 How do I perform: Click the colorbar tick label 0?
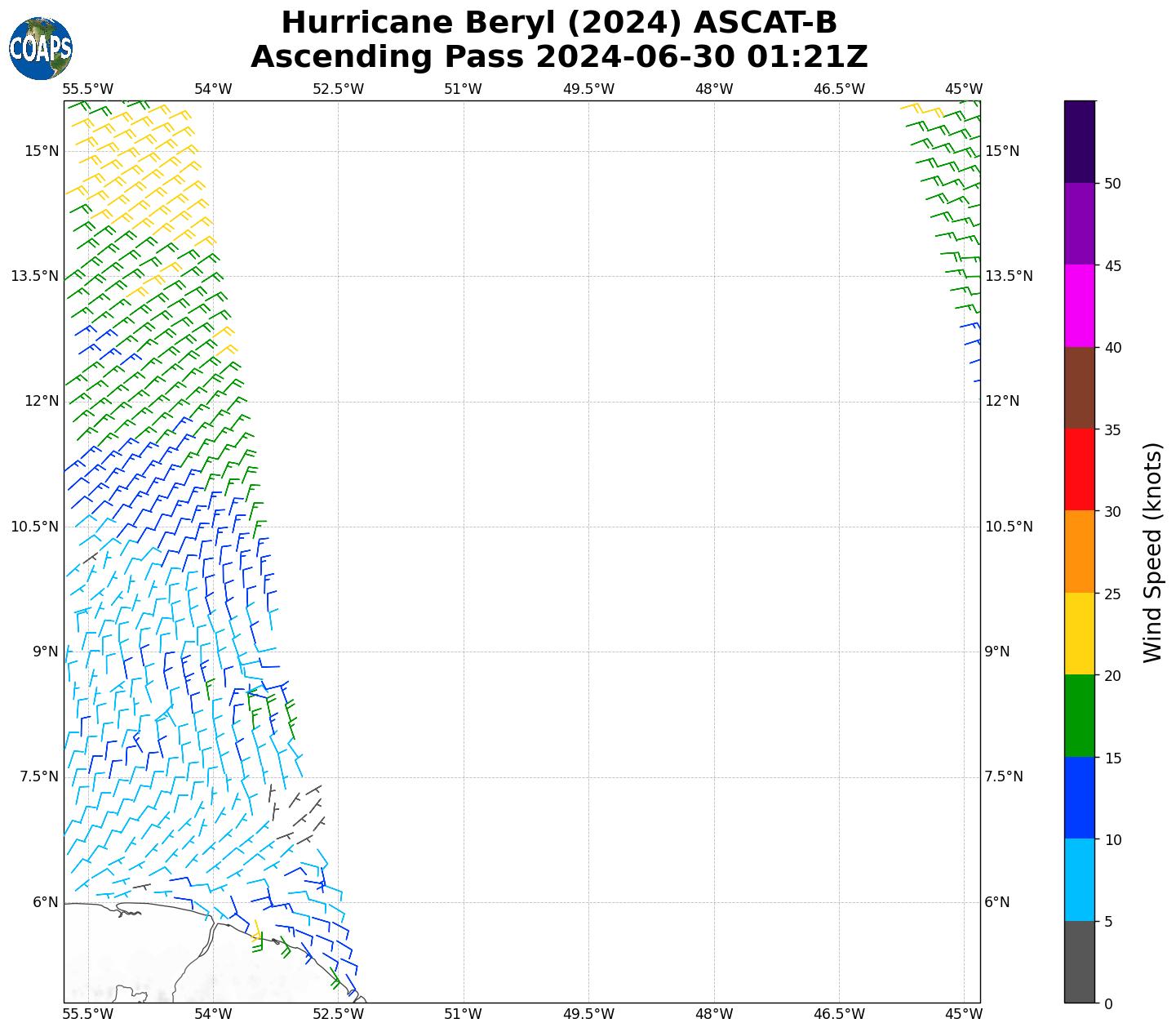1107,1004
